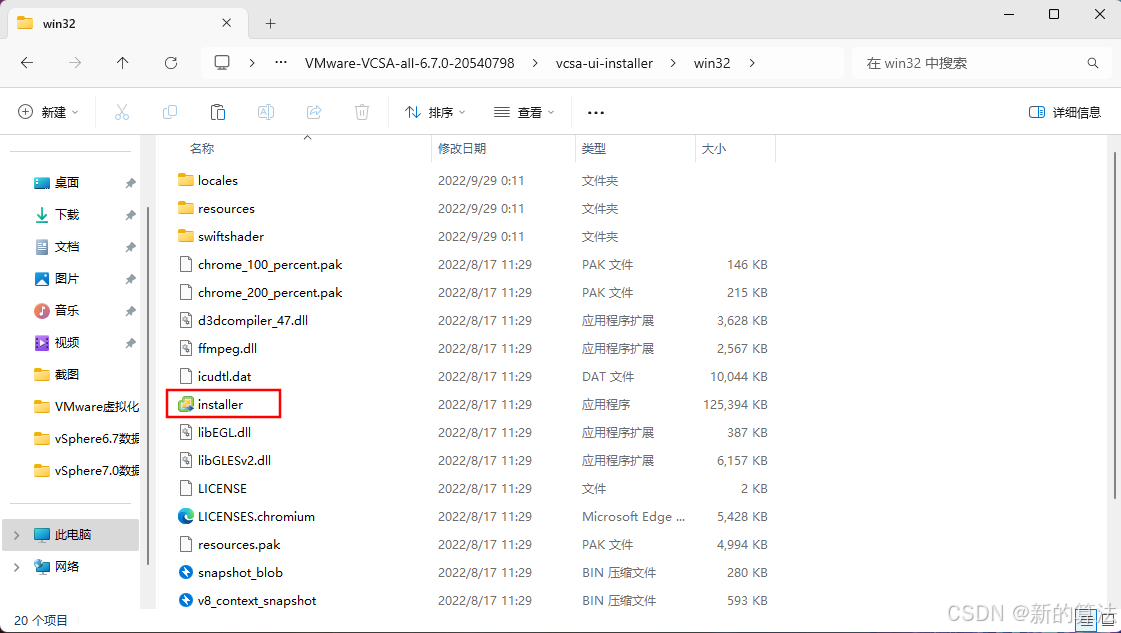The height and width of the screenshot is (633, 1121).
Task: Open 音乐 in the sidebar
Action: click(x=66, y=310)
